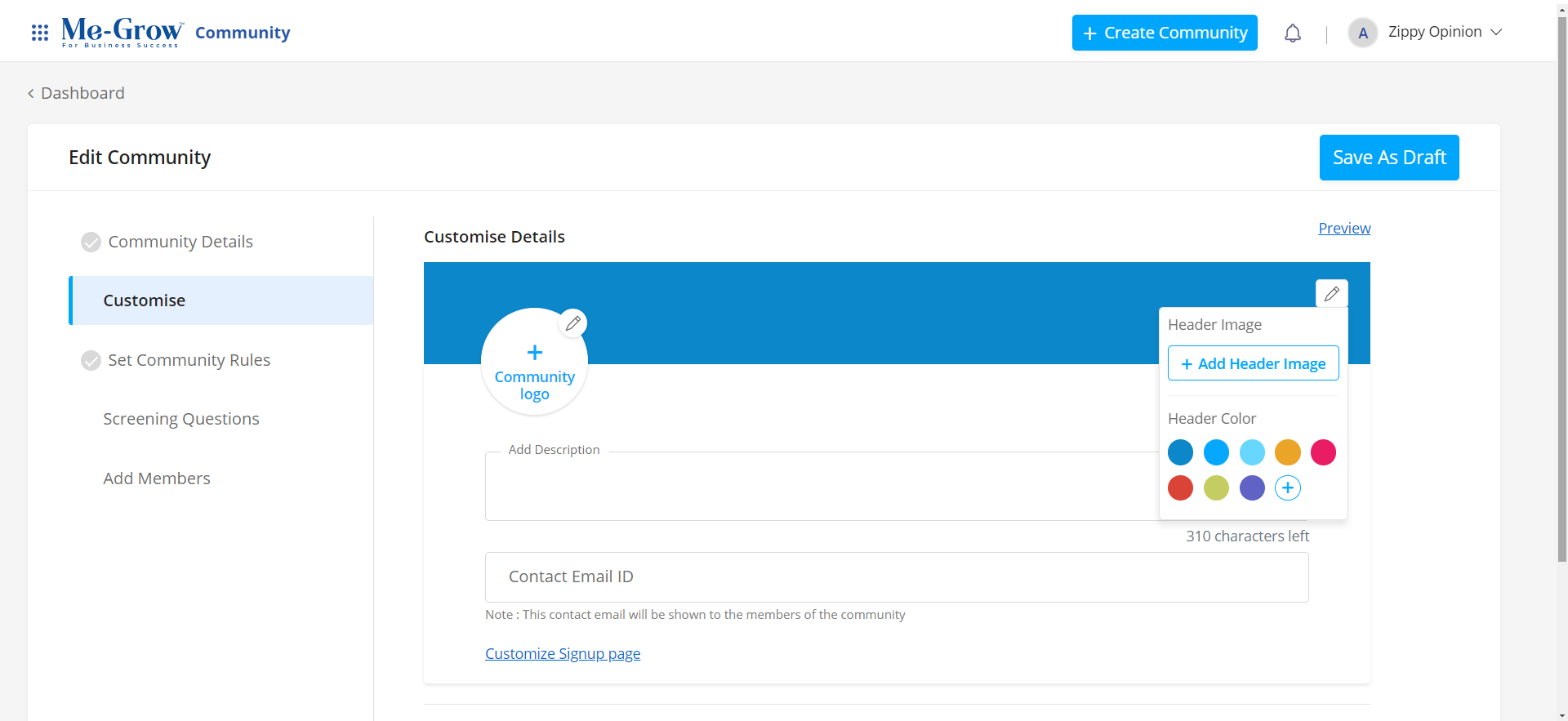Expand the Zippy Opinion account dropdown
Screen dimensions: 1568x721
pos(1495,33)
